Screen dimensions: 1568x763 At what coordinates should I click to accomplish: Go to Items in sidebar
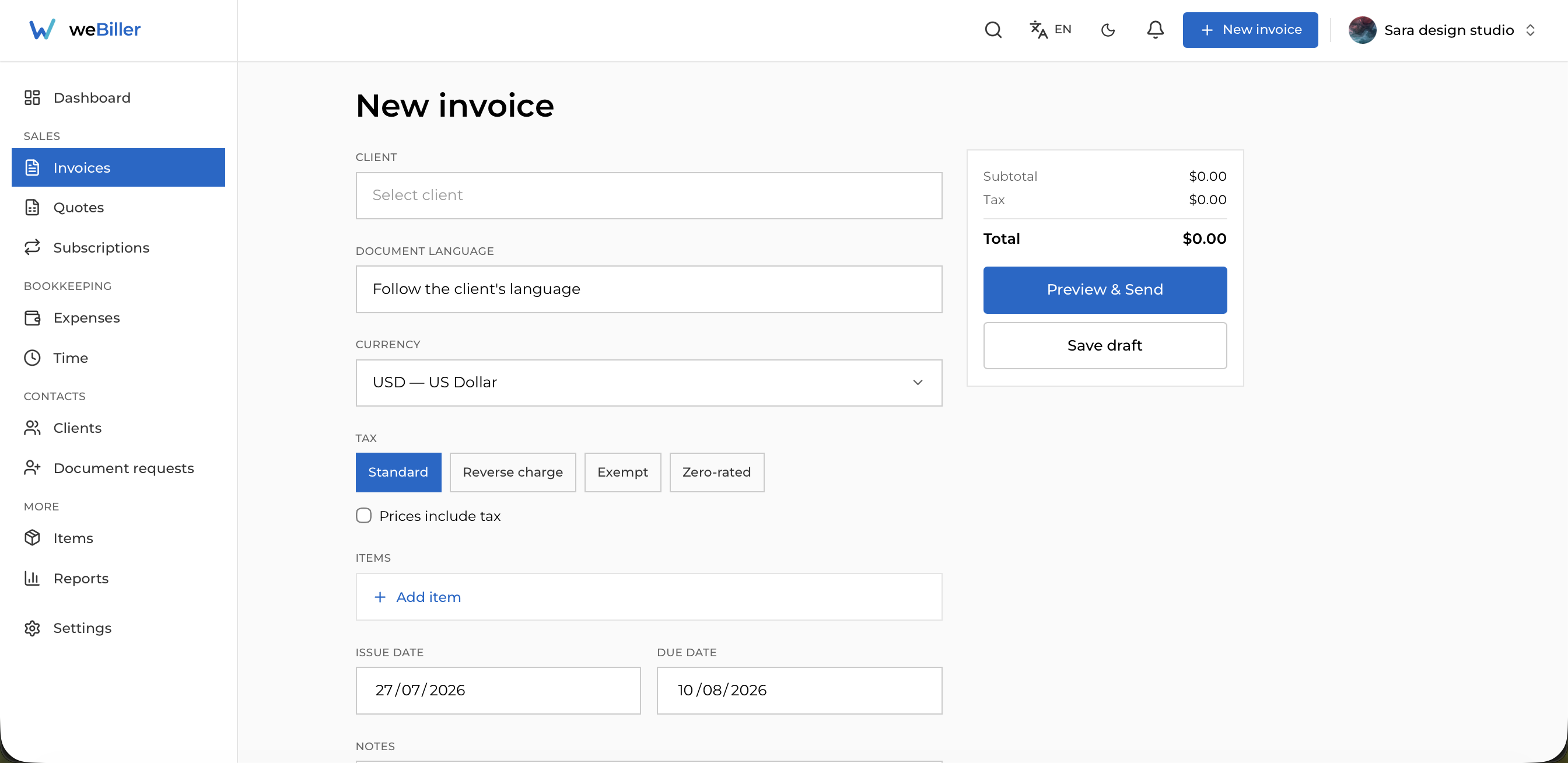click(118, 538)
